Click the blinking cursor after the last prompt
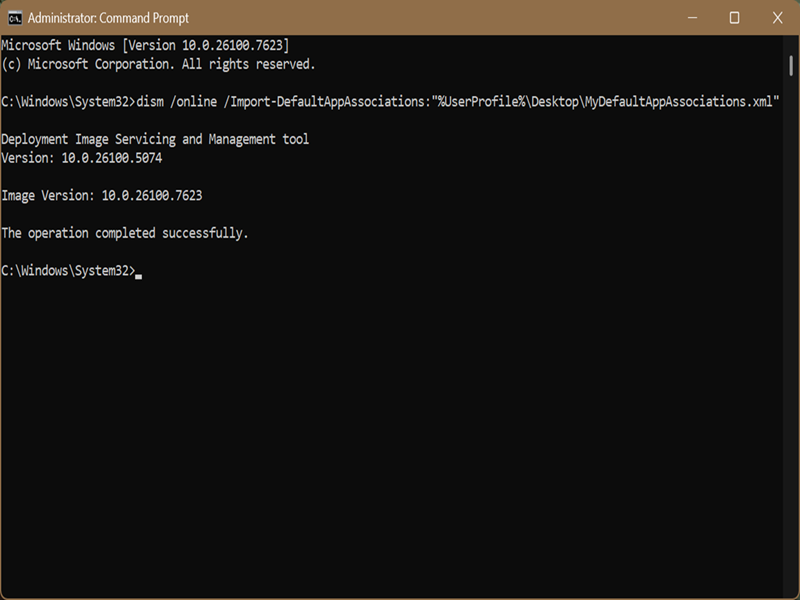The height and width of the screenshot is (600, 800). pos(139,272)
